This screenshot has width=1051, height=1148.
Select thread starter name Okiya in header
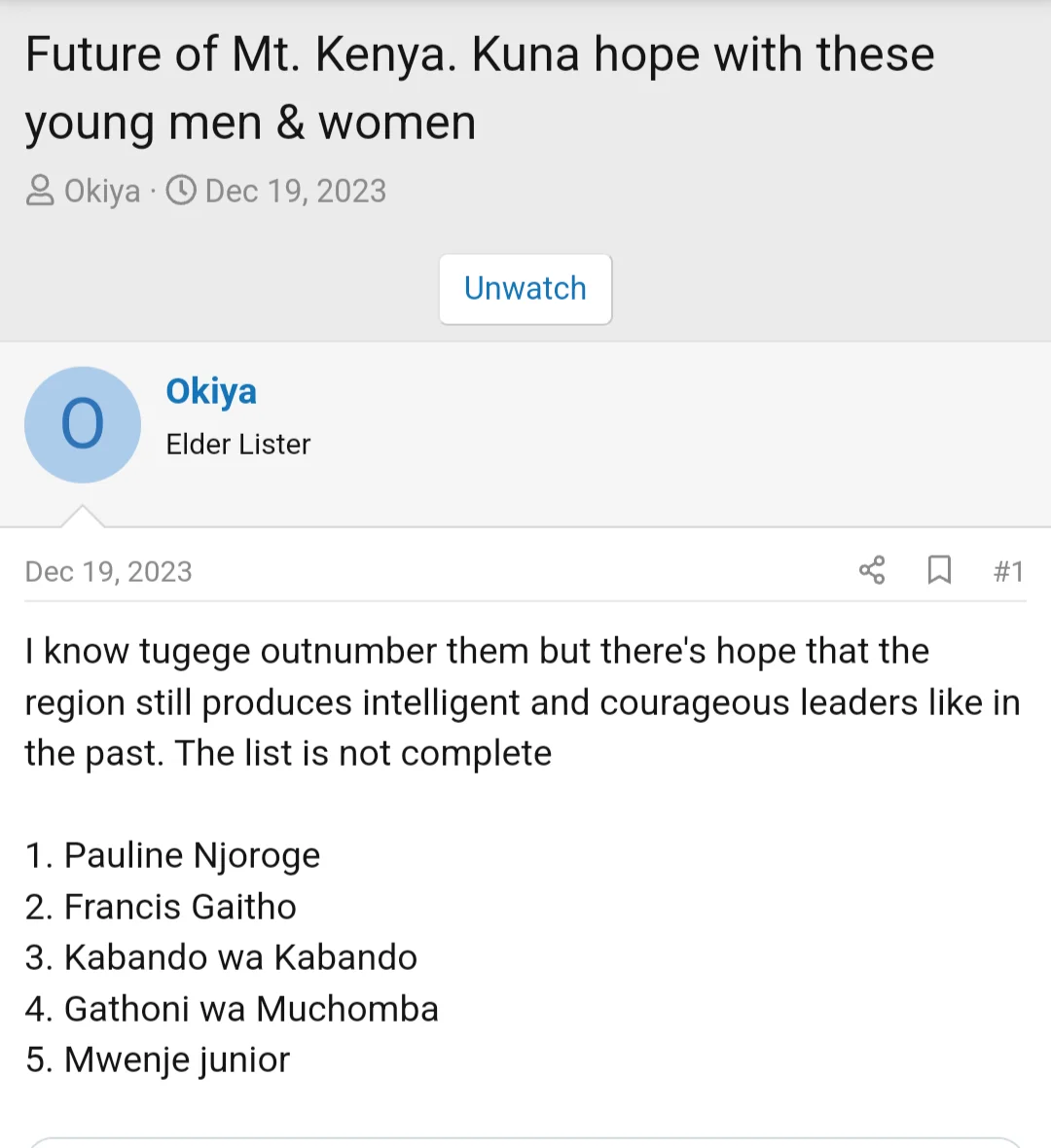point(102,191)
